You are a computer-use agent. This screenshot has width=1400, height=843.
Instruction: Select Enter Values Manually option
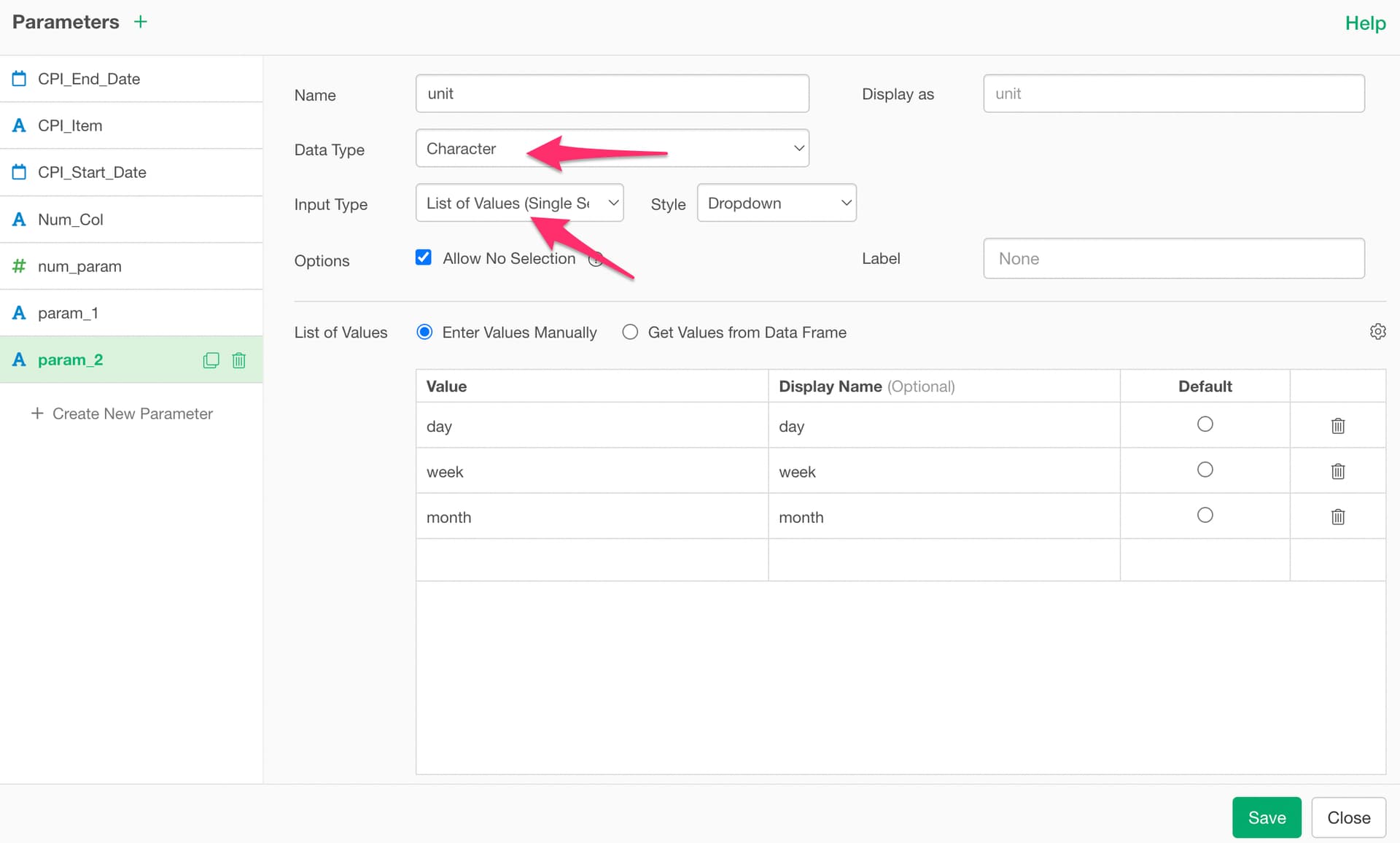coord(424,333)
